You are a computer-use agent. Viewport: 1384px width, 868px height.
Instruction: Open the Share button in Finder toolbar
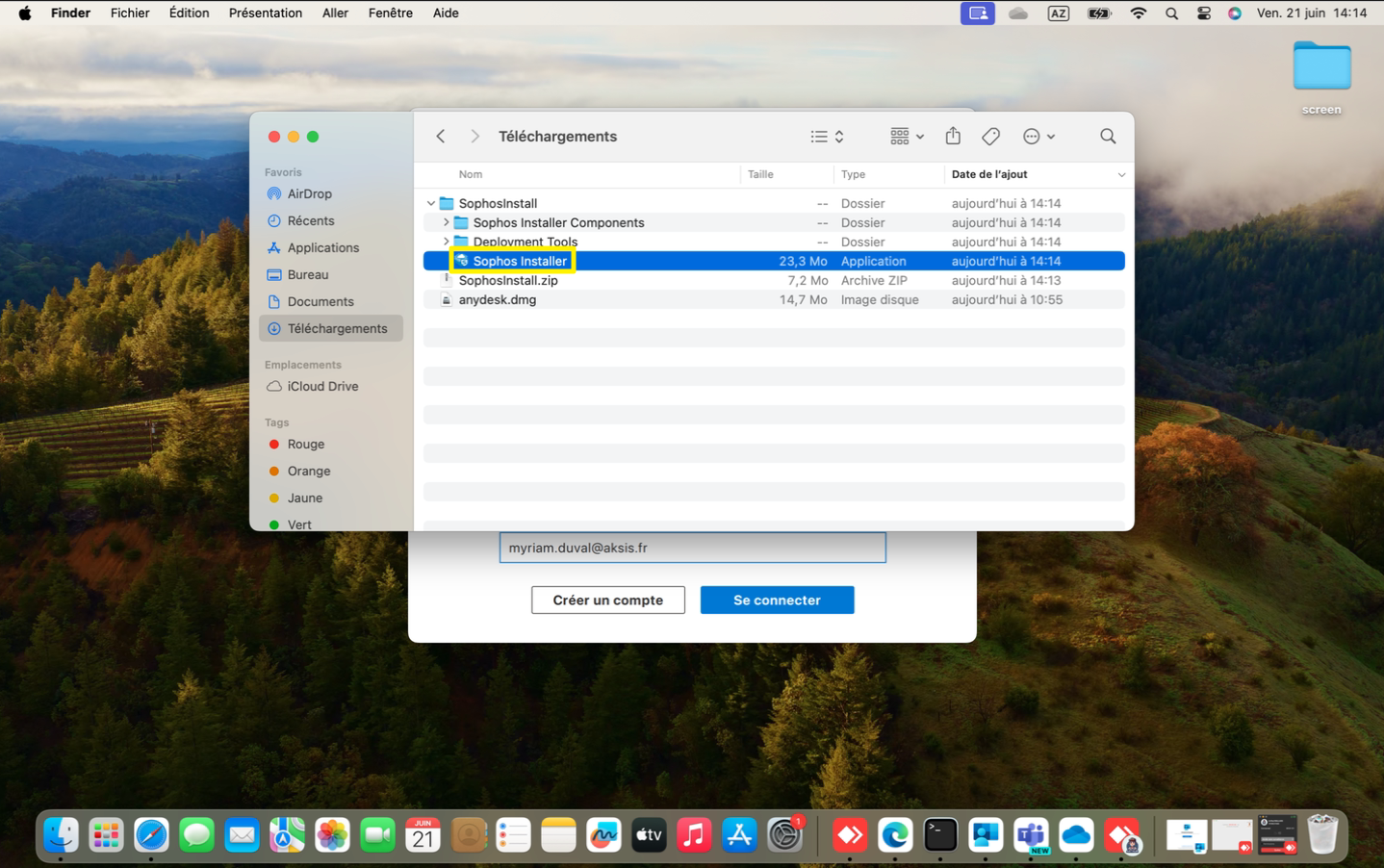[953, 136]
